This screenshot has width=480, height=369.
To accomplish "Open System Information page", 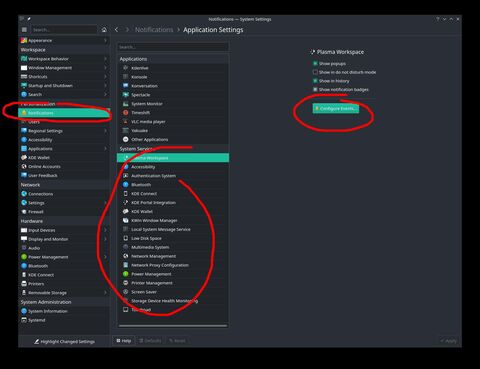I will tap(64, 311).
